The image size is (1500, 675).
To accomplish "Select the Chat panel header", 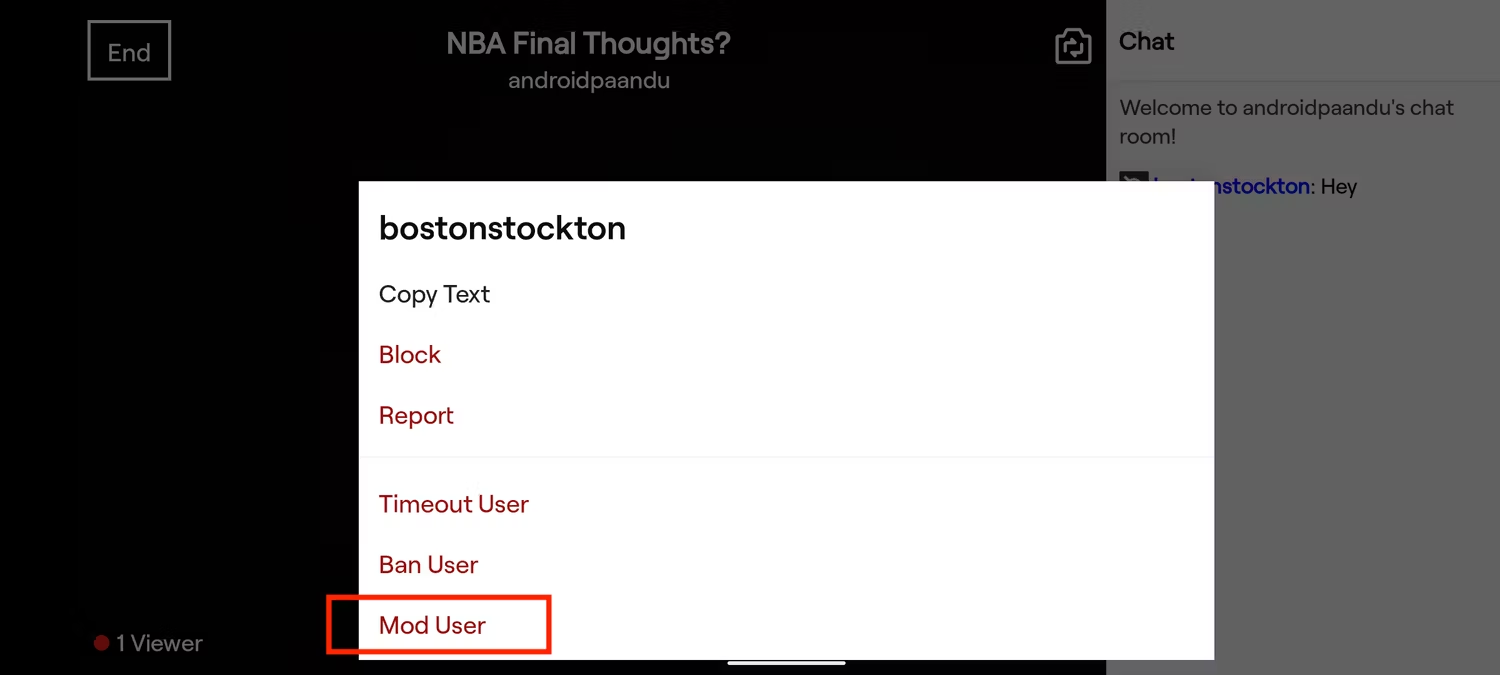I will pos(1146,41).
